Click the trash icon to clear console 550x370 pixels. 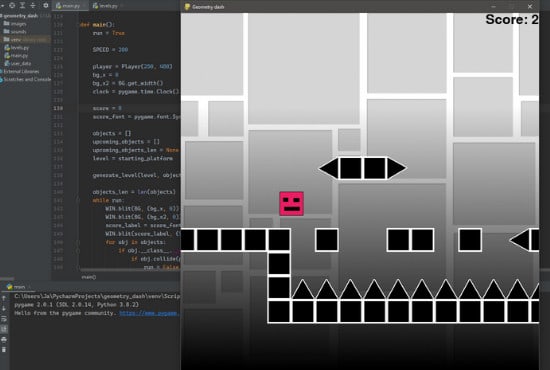pos(4,350)
